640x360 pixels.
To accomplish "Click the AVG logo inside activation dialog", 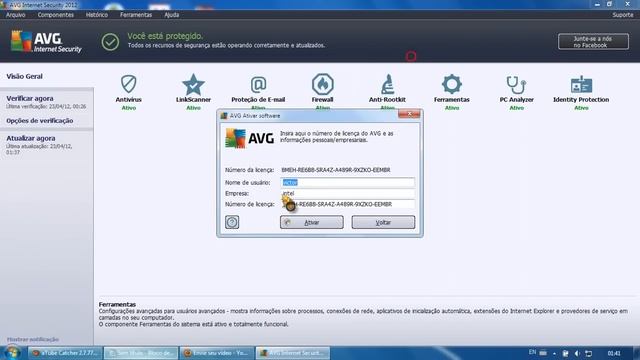I will tap(249, 138).
